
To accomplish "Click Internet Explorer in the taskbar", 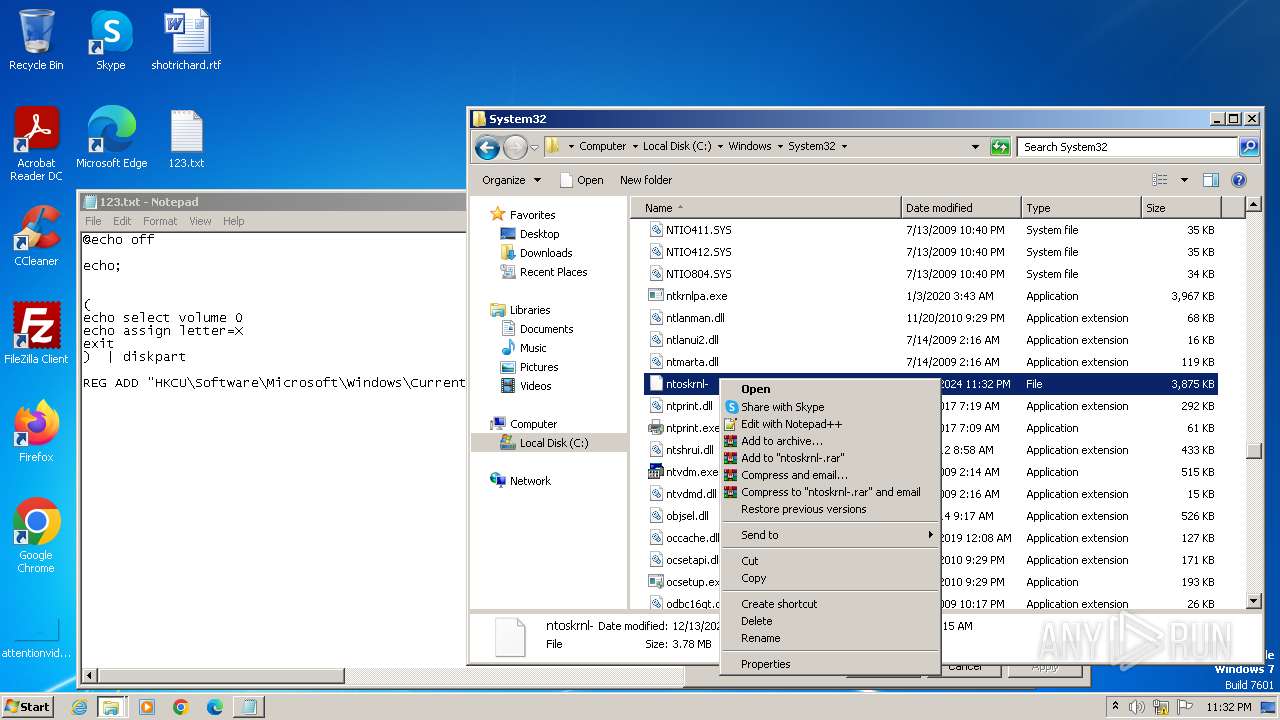I will click(x=79, y=707).
